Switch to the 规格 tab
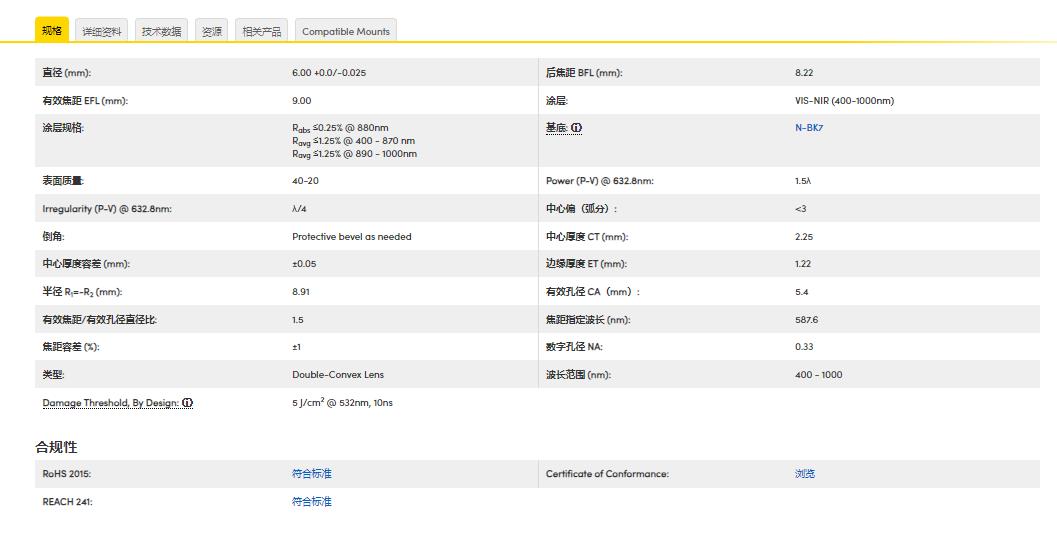Image resolution: width=1057 pixels, height=545 pixels. click(52, 30)
